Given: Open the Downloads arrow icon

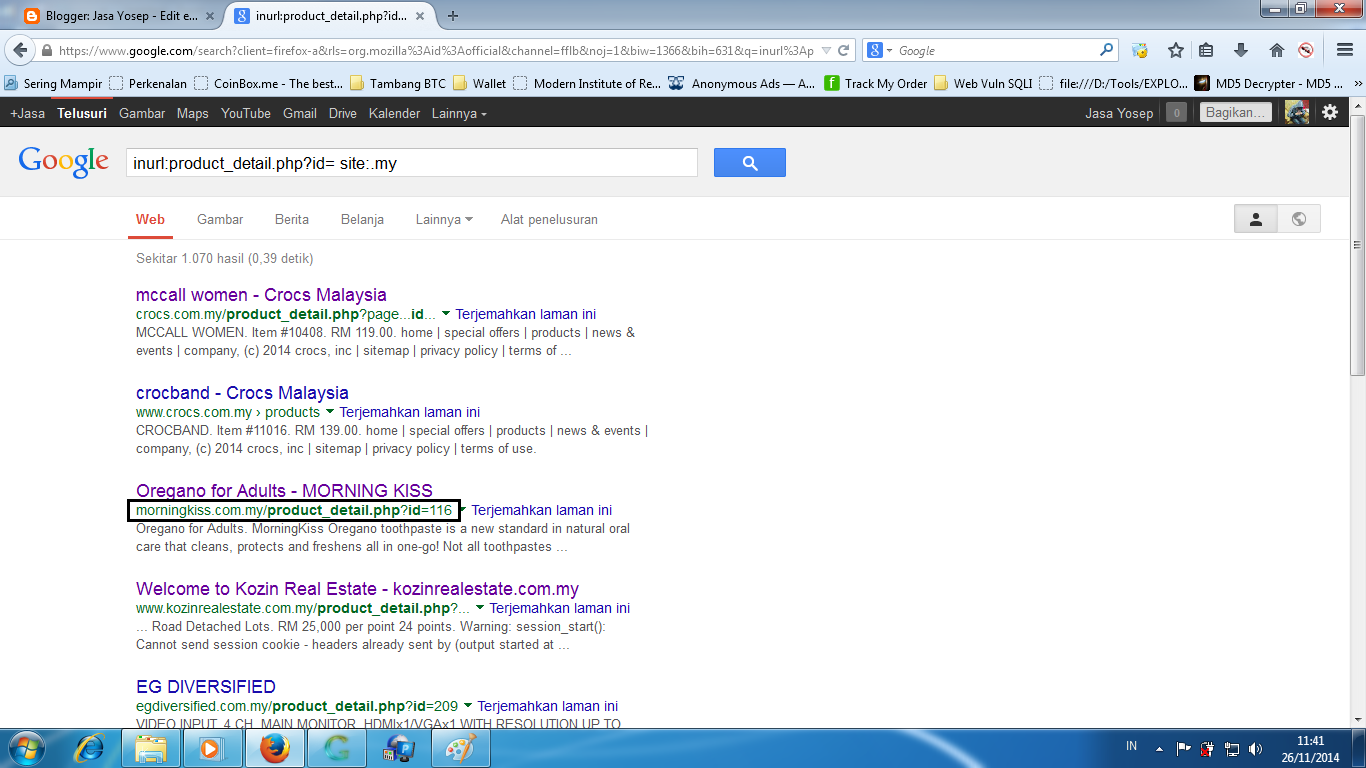Looking at the screenshot, I should coord(1241,50).
